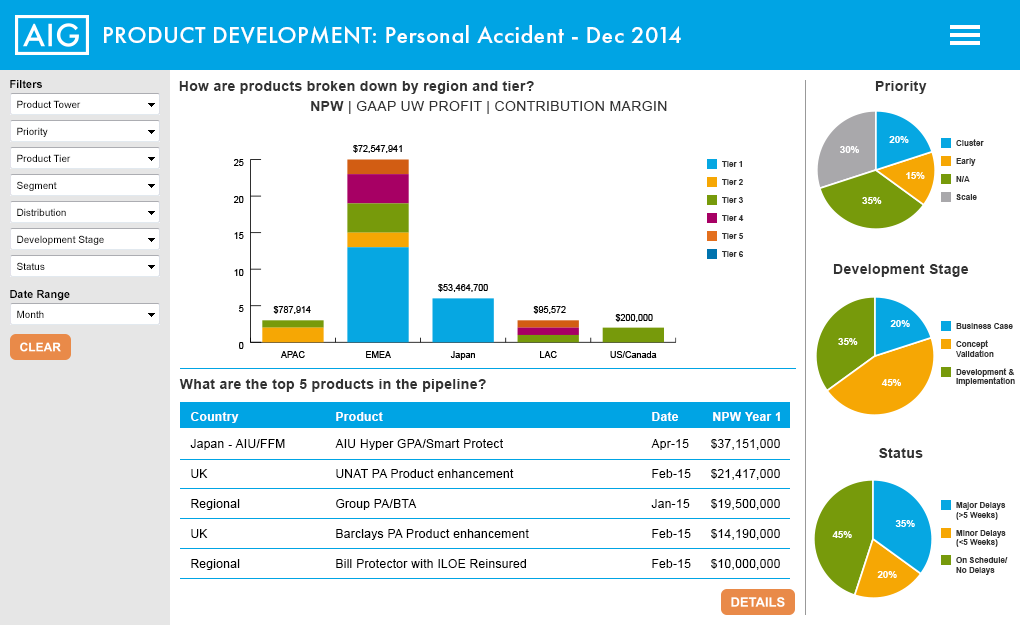Click the $10,000,000 NPW value
This screenshot has width=1020, height=625.
[745, 564]
